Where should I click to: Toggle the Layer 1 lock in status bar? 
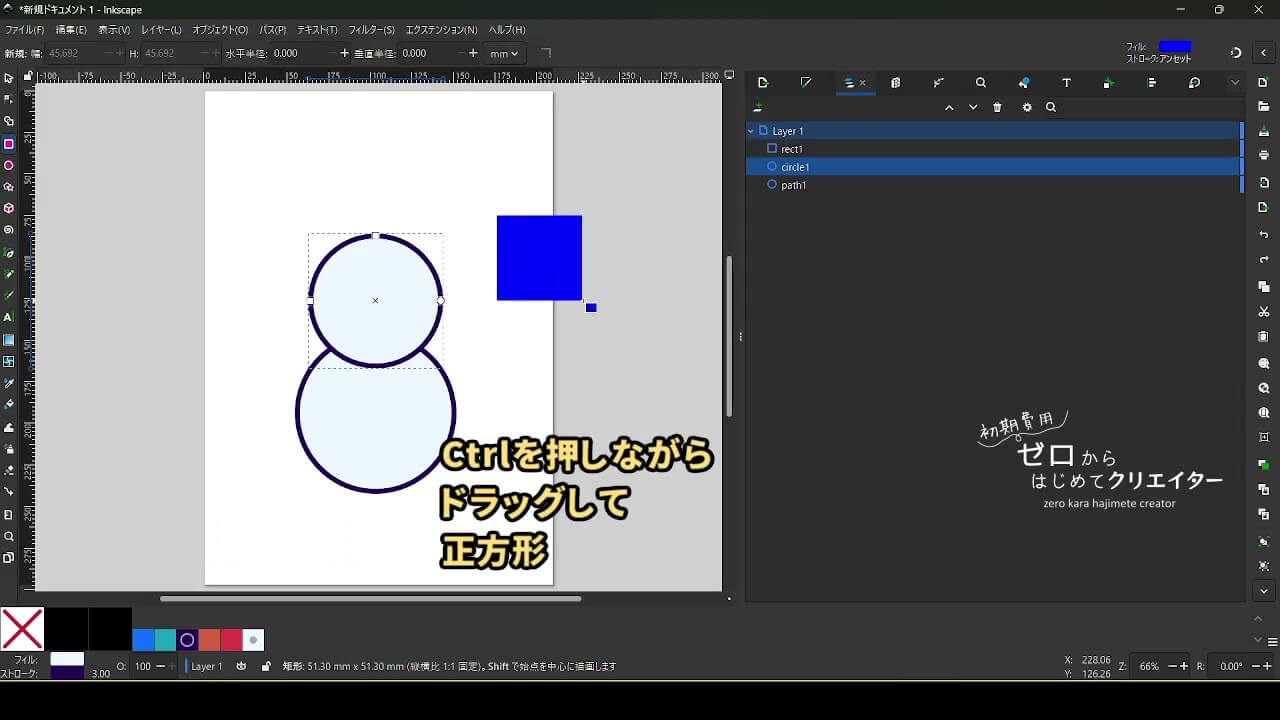pos(265,666)
